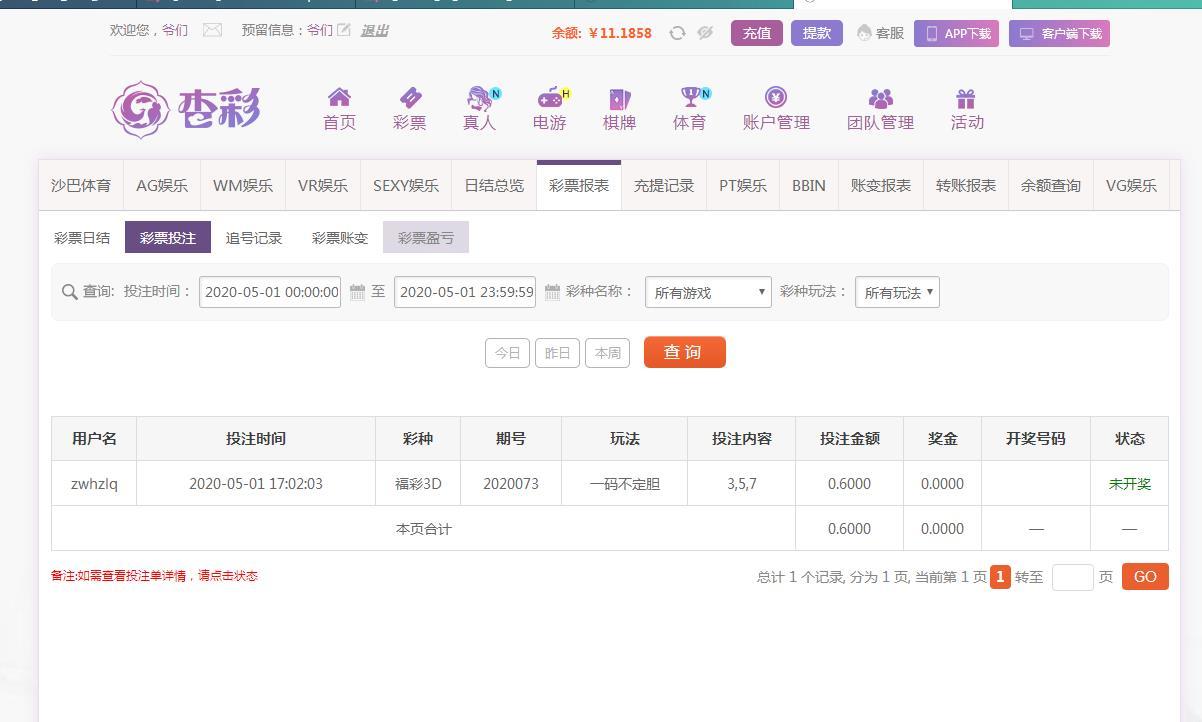Click page number 1 indicator
The image size is (1202, 722).
click(1000, 577)
